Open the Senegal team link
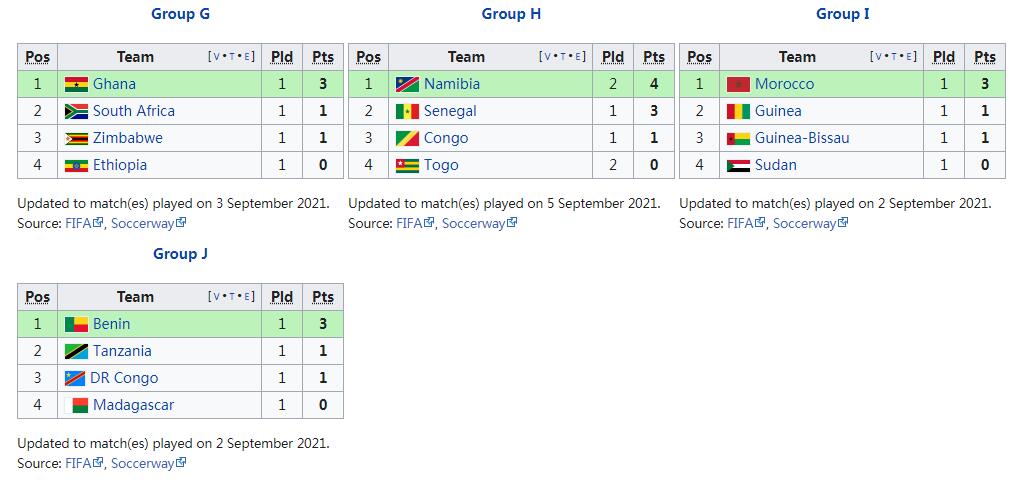This screenshot has height=483, width=1019. point(450,111)
